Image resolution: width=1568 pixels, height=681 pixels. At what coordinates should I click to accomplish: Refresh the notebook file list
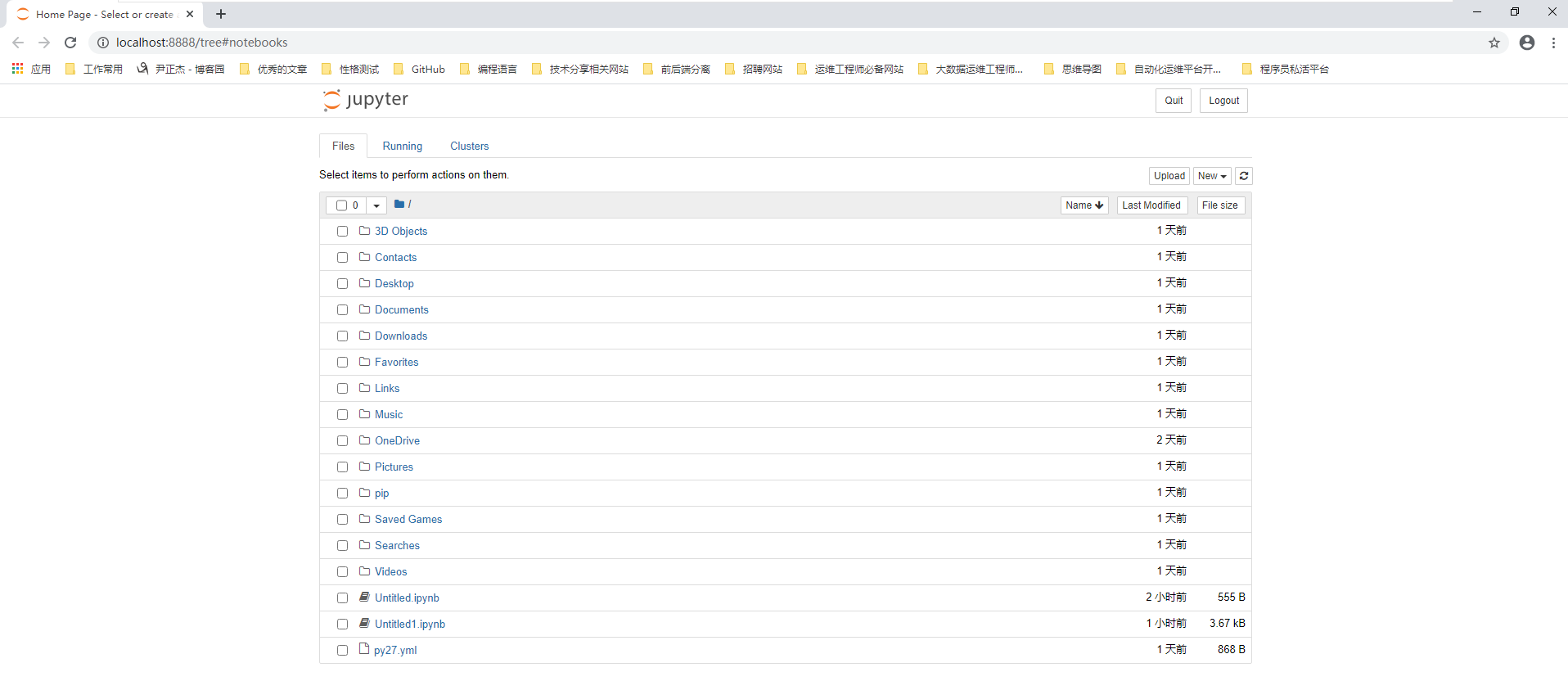[1244, 176]
